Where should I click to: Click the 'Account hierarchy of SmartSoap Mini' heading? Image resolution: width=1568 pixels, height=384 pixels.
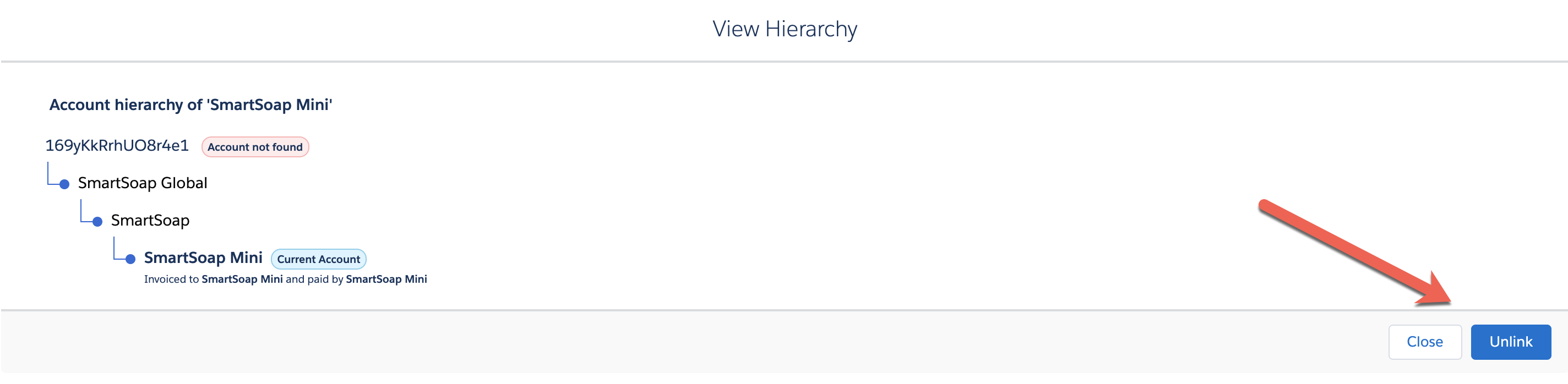[190, 105]
